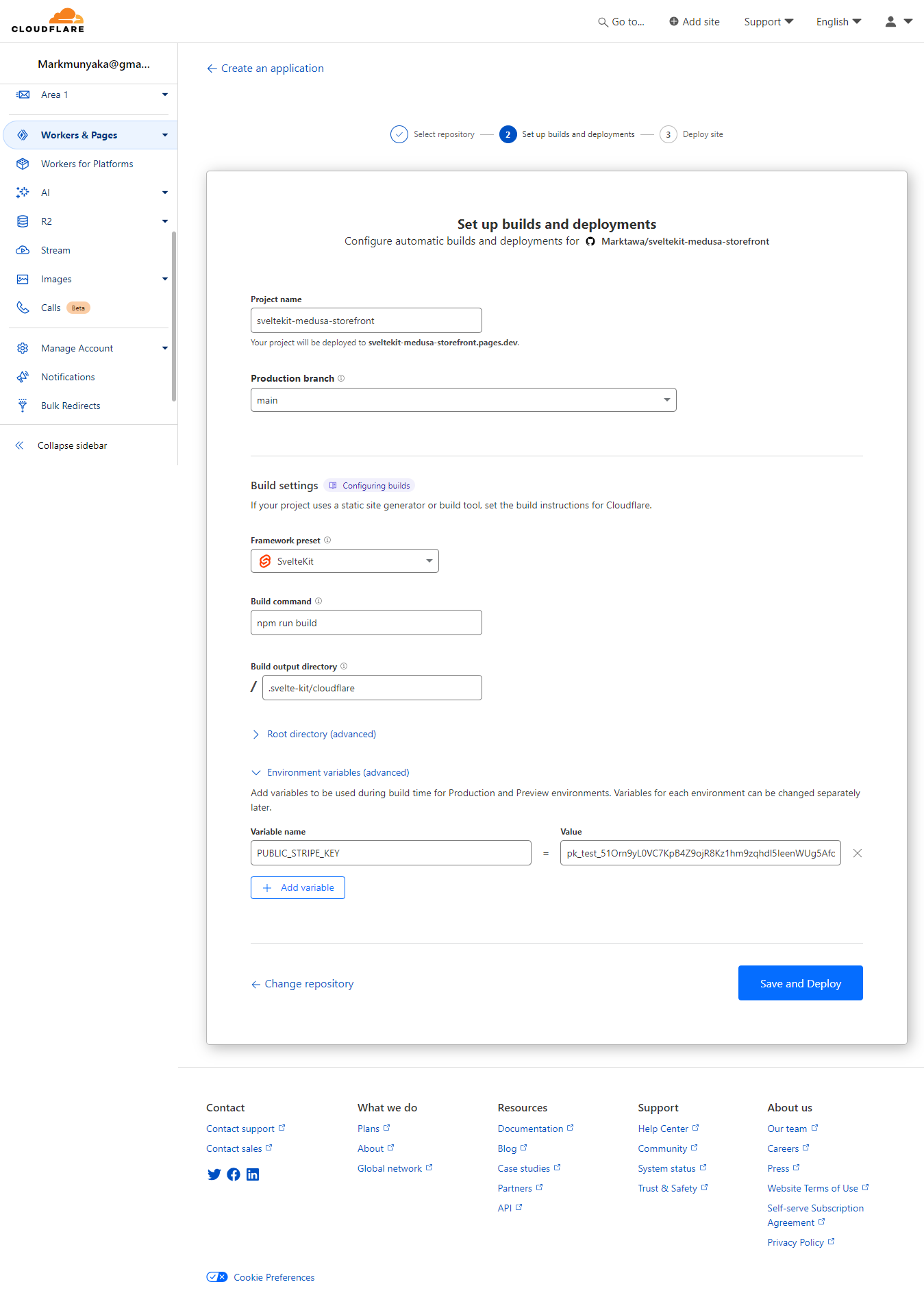Open the Production branch dropdown
The image size is (924, 1306).
tap(464, 400)
